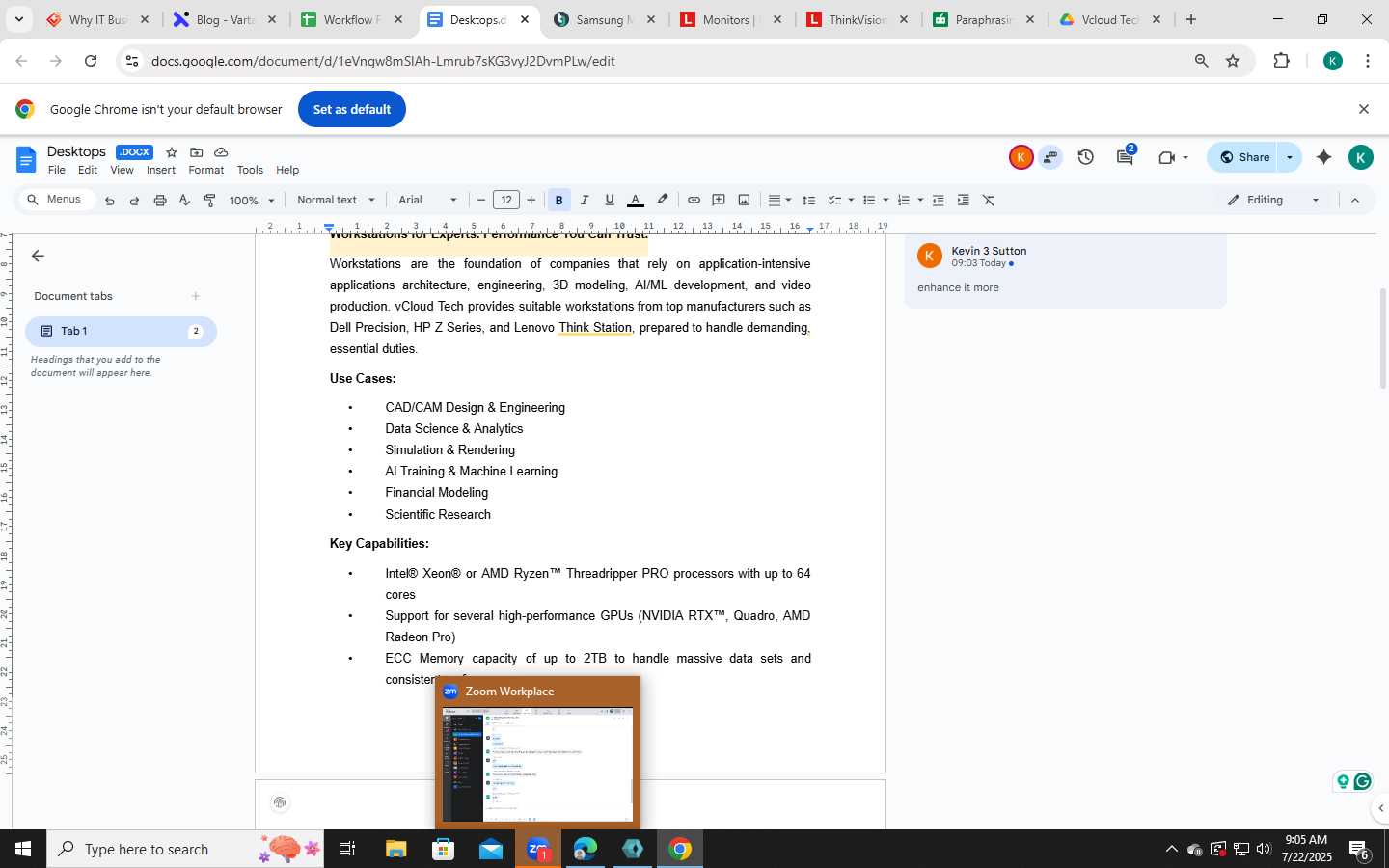This screenshot has width=1389, height=868.
Task: Open the text color picker
Action: coord(636,201)
